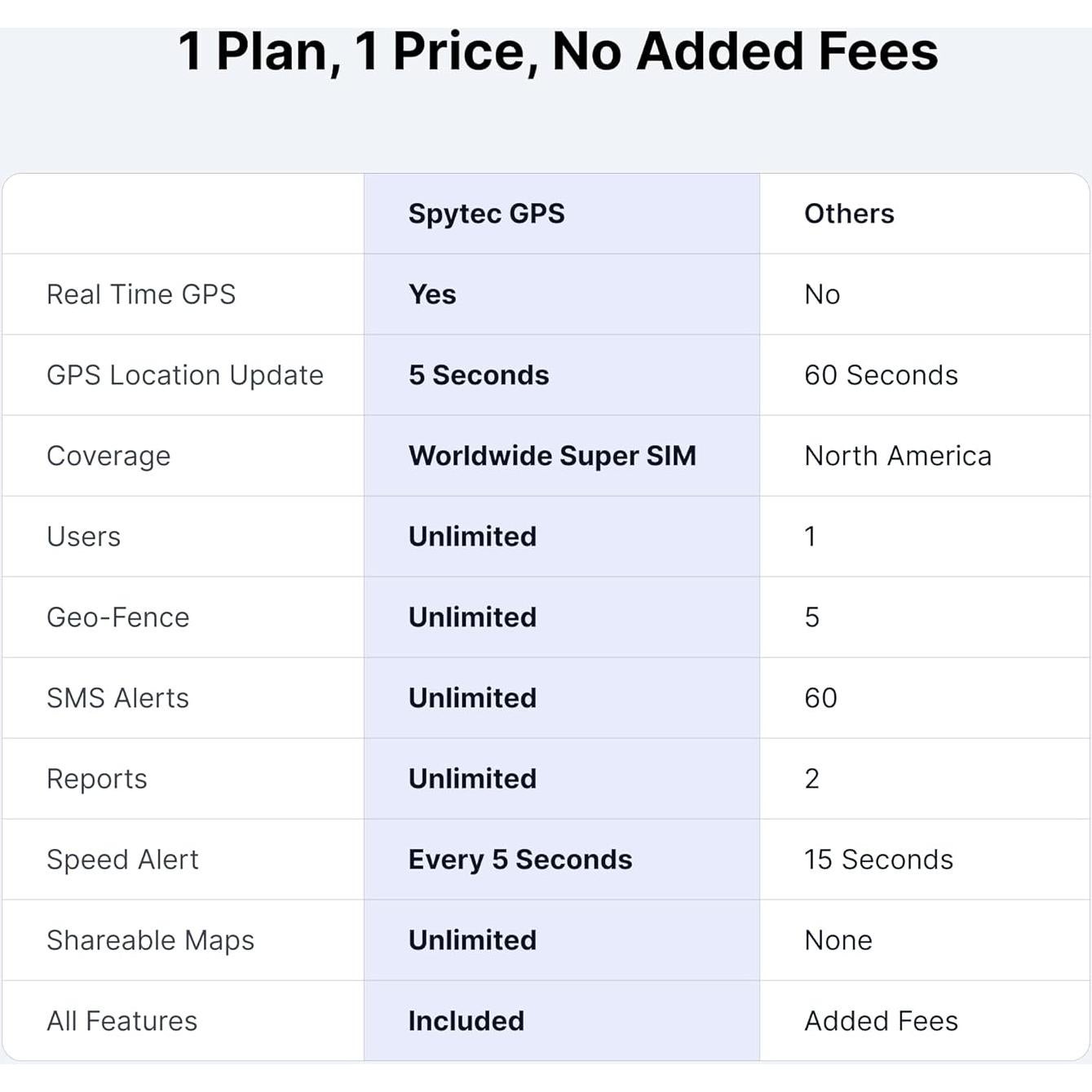The image size is (1092, 1092).
Task: Select the "North America" coverage cell
Action: (898, 456)
